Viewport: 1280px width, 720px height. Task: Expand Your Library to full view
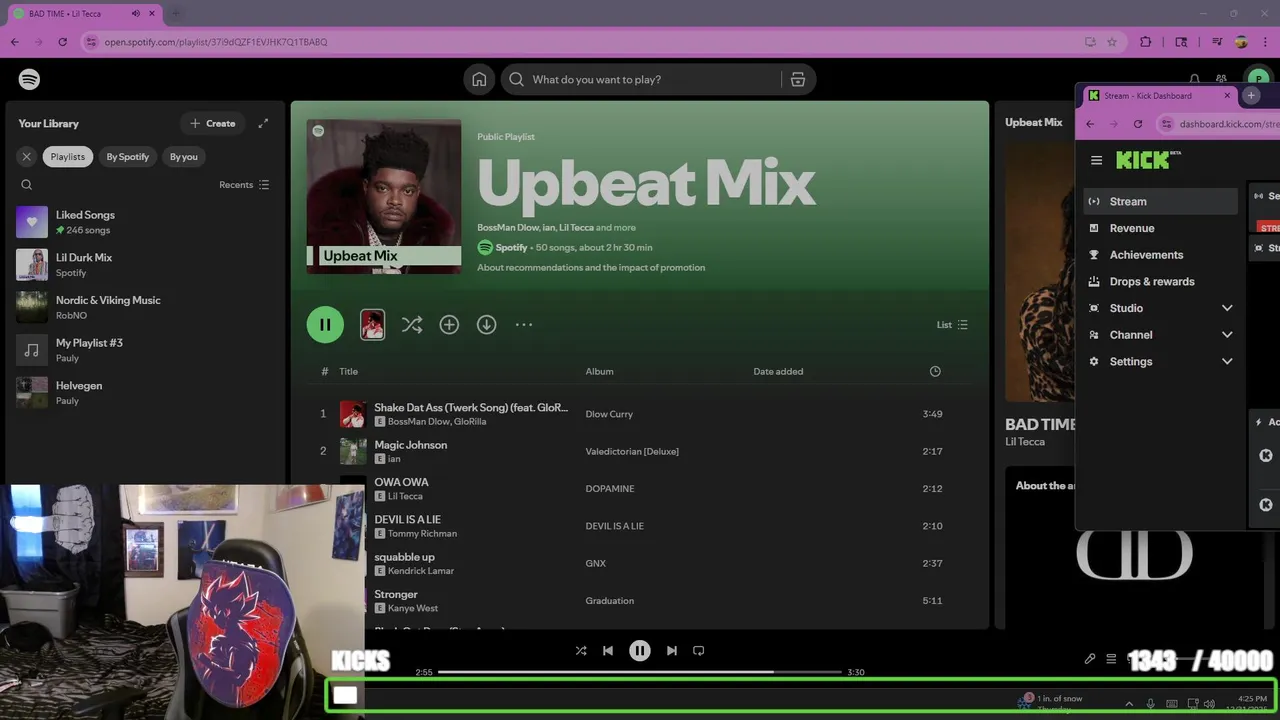coord(263,123)
